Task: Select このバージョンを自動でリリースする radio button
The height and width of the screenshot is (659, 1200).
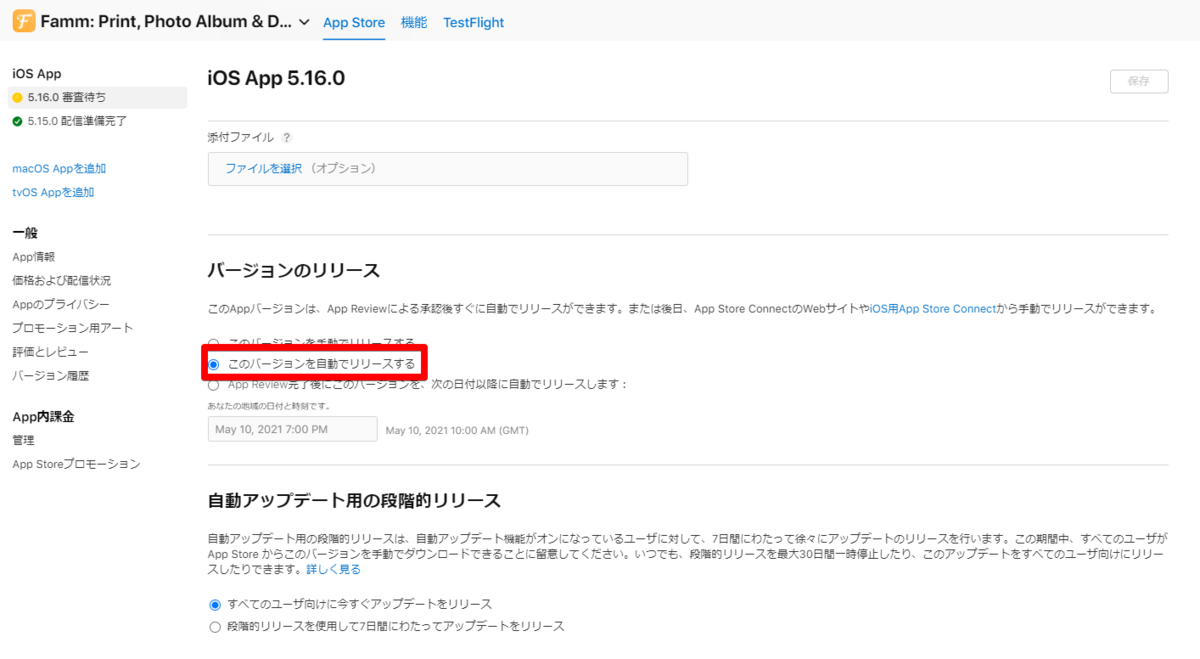Action: pos(214,364)
